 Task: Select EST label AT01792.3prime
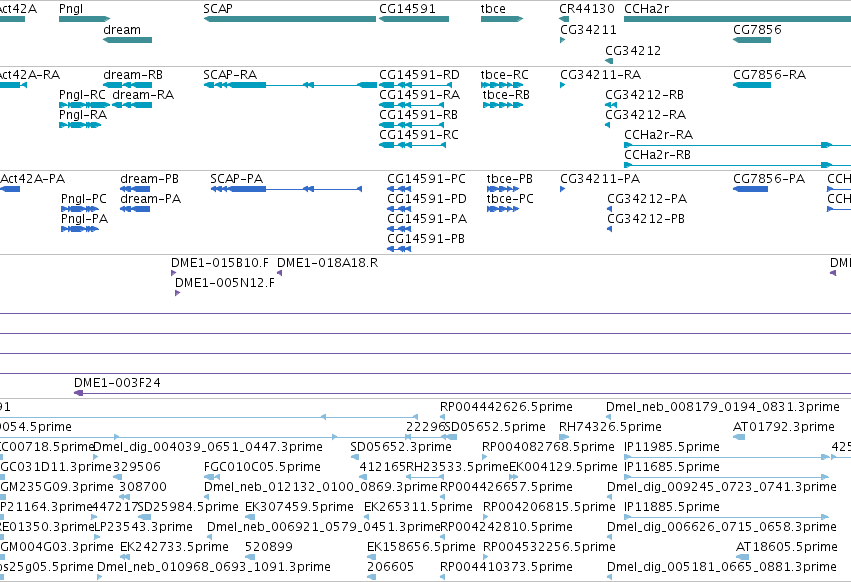[x=784, y=427]
